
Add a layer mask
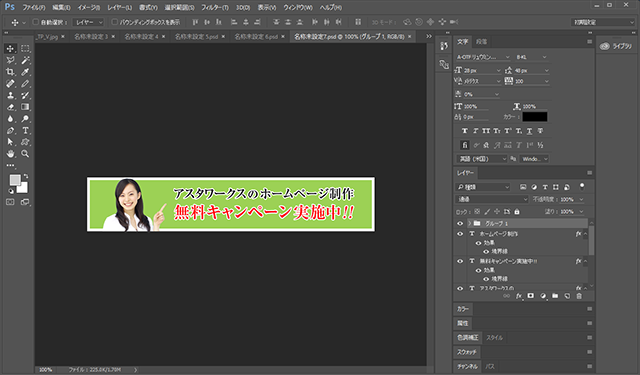(x=531, y=296)
